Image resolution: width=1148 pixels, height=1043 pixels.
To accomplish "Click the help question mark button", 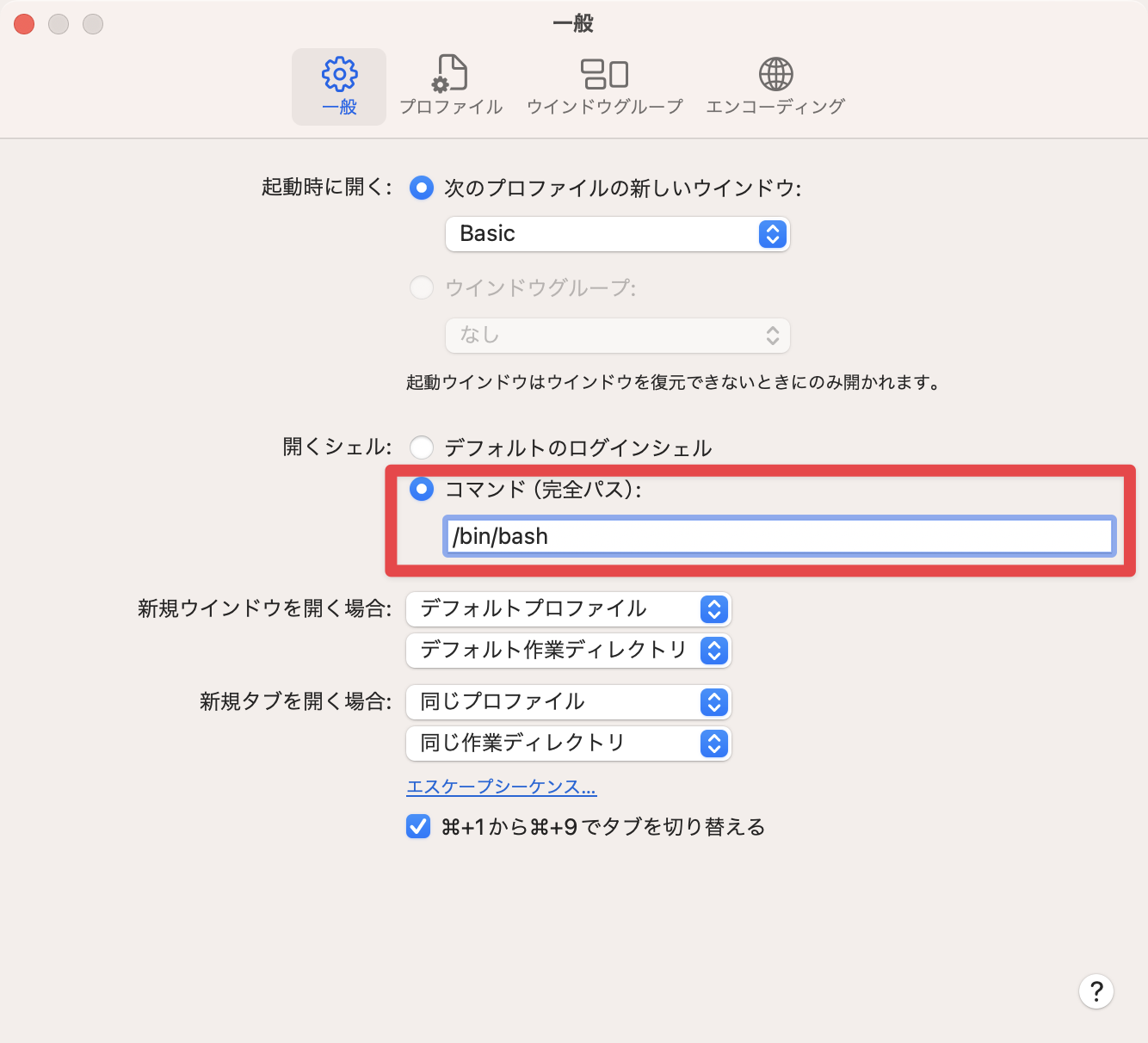I will coord(1096,991).
